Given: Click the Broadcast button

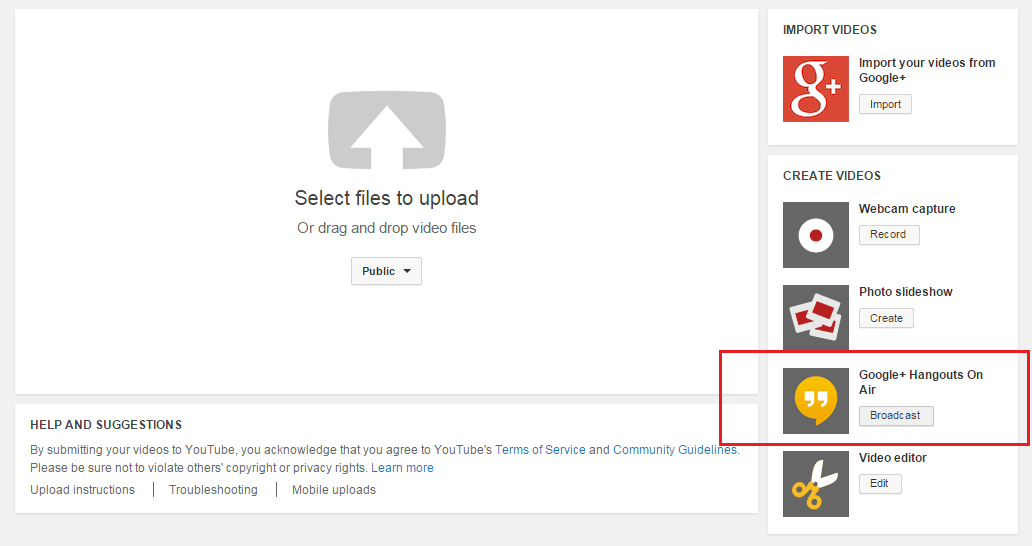Looking at the screenshot, I should click(x=896, y=415).
